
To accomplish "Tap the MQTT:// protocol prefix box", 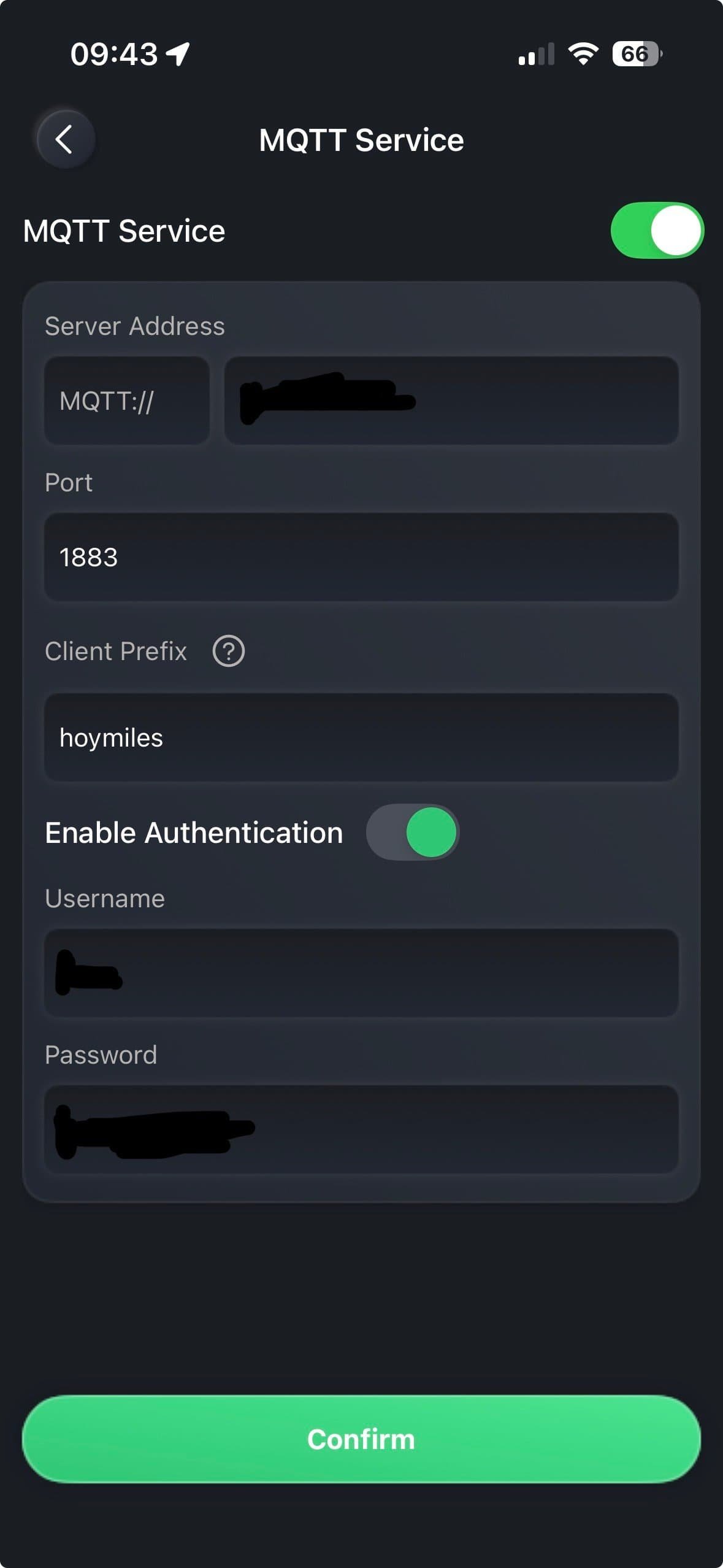I will pos(127,401).
